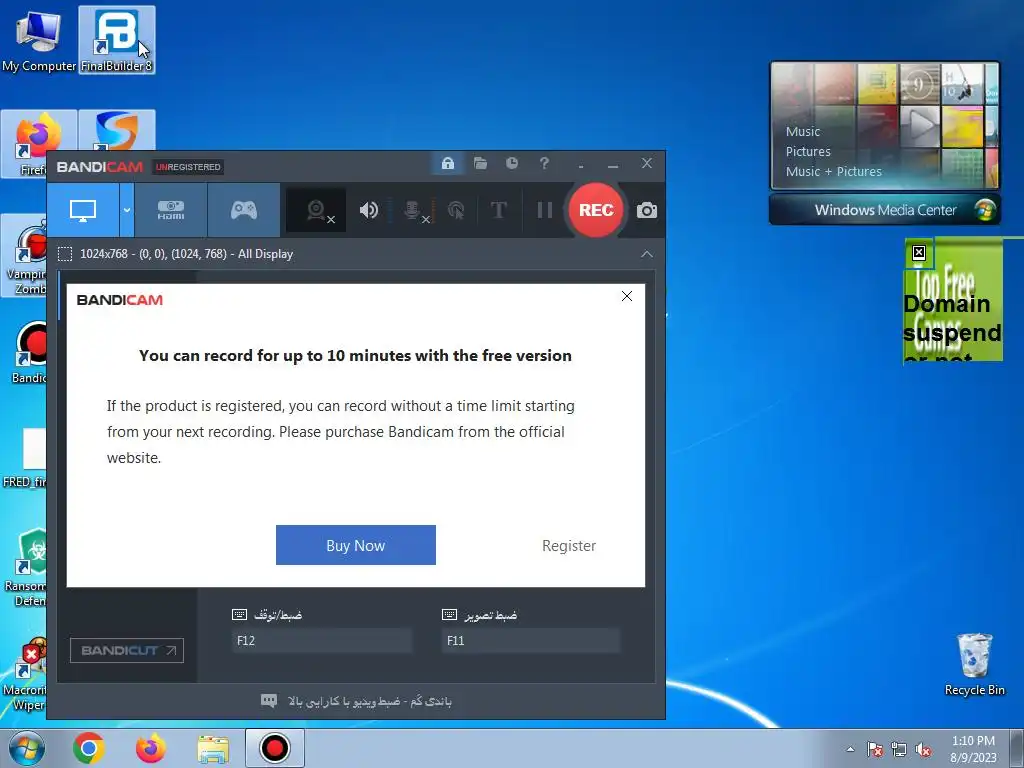Toggle the webcam overlay icon

coord(317,210)
